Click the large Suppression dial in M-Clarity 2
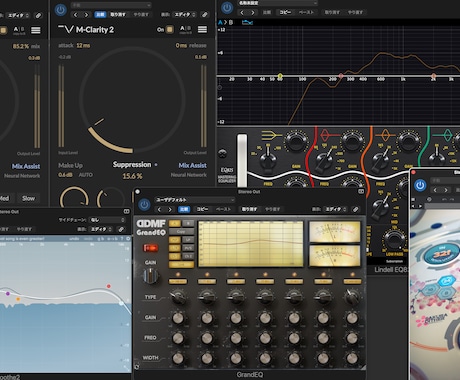 point(132,100)
